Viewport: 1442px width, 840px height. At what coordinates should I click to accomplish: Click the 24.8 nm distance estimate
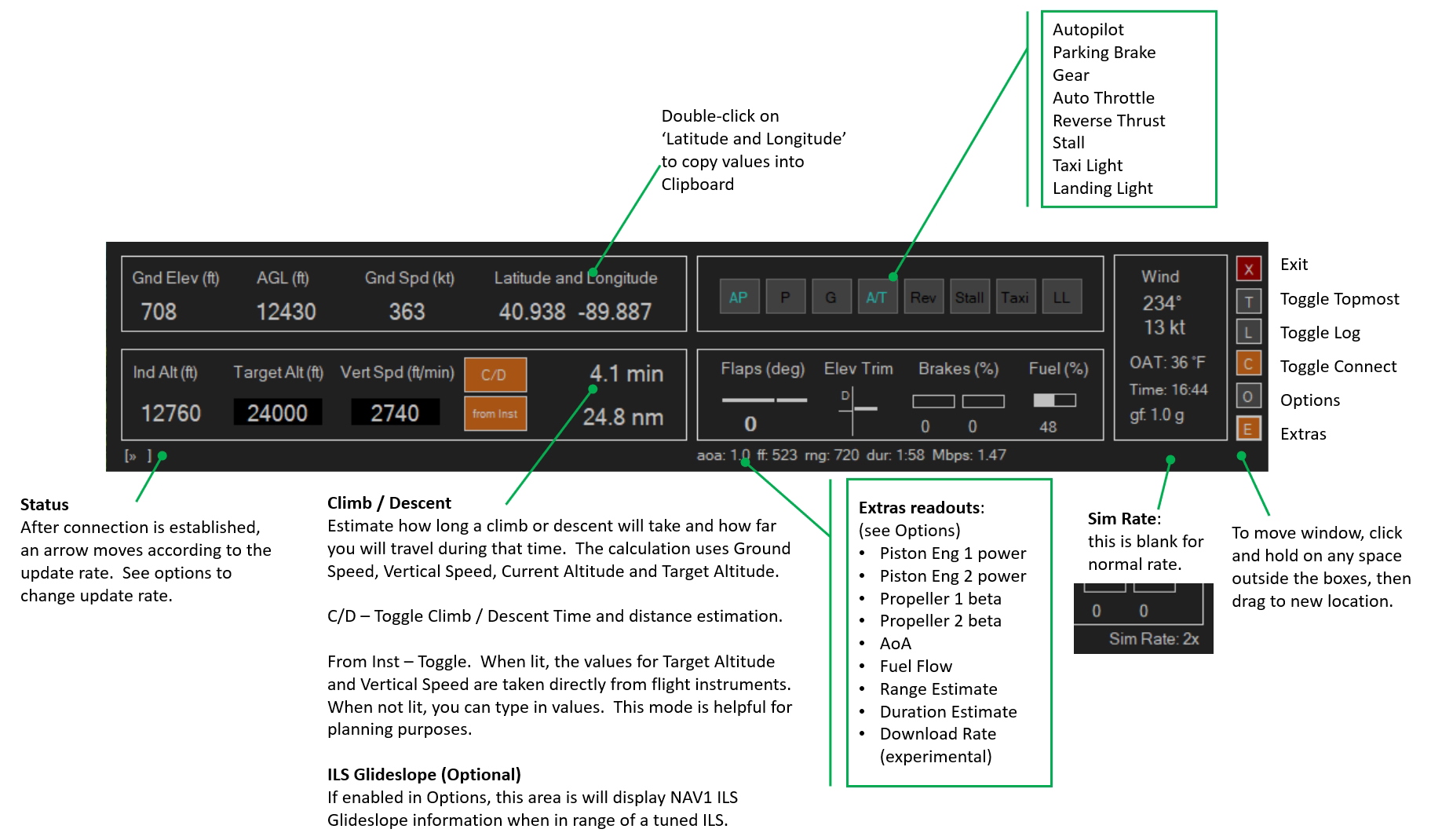(623, 417)
